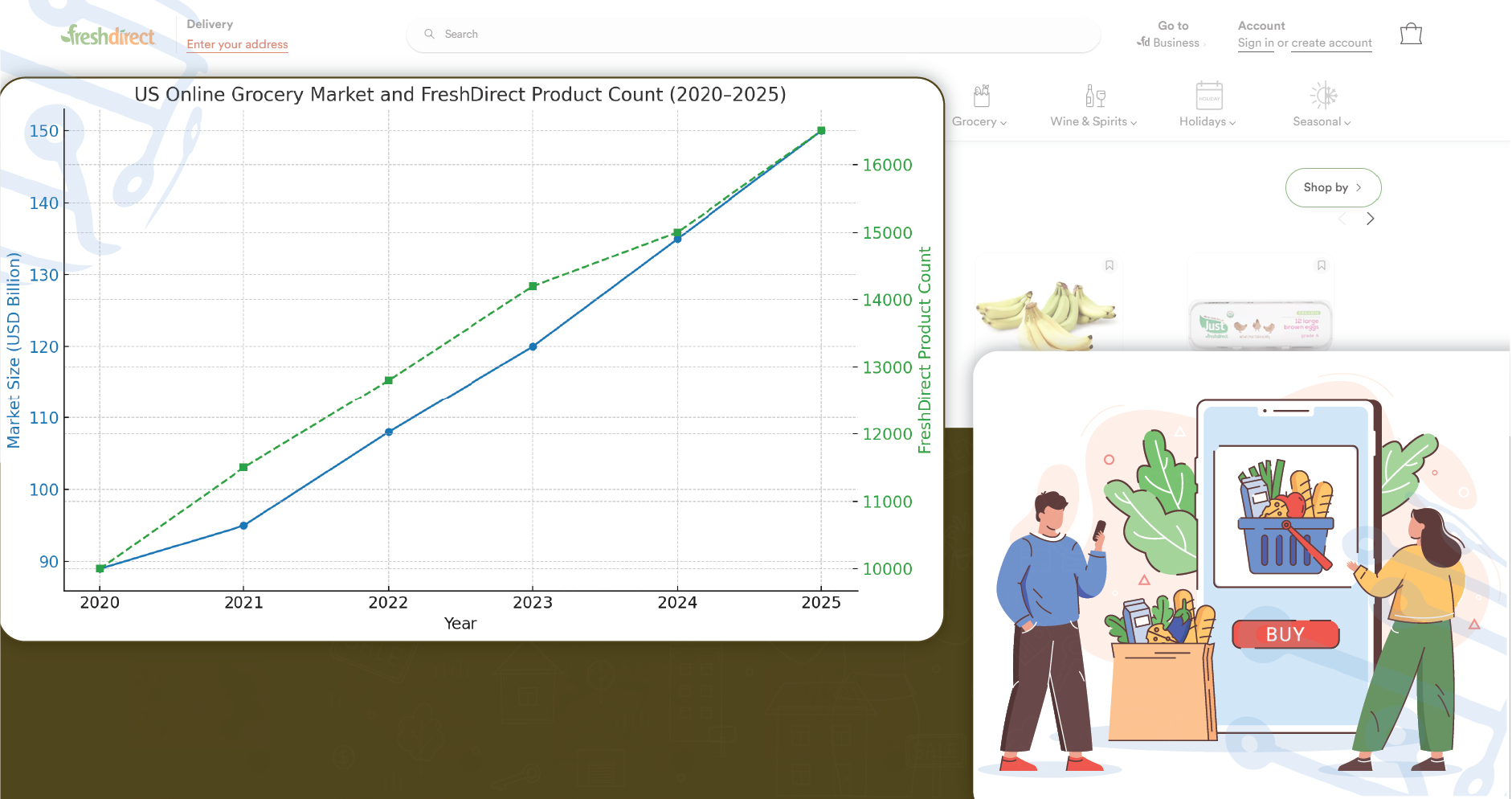Go to FD Business link
Image resolution: width=1512 pixels, height=799 pixels.
coord(1172,43)
